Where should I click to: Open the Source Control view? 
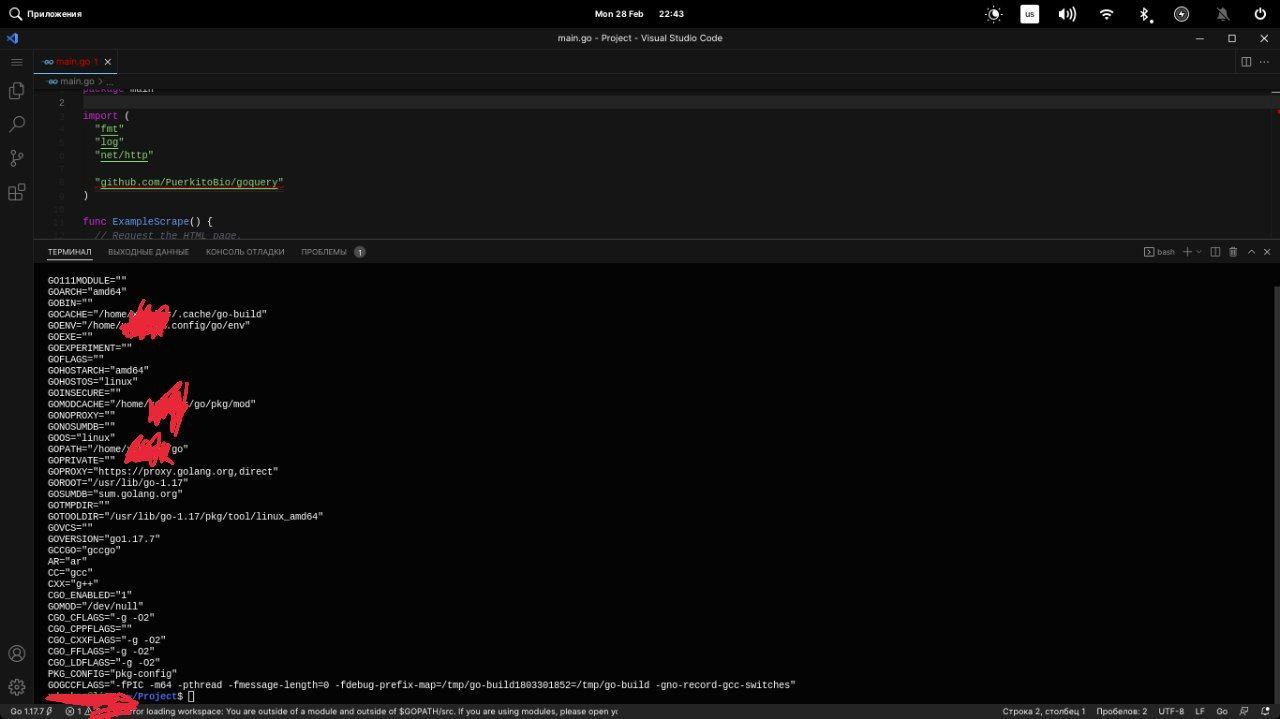(16, 158)
